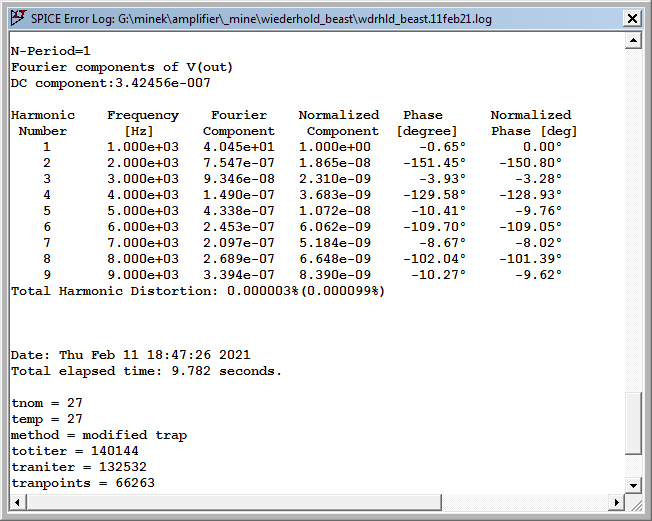Click the 'Fourier Component' column header
Viewport: 652px width, 521px height.
(239, 123)
